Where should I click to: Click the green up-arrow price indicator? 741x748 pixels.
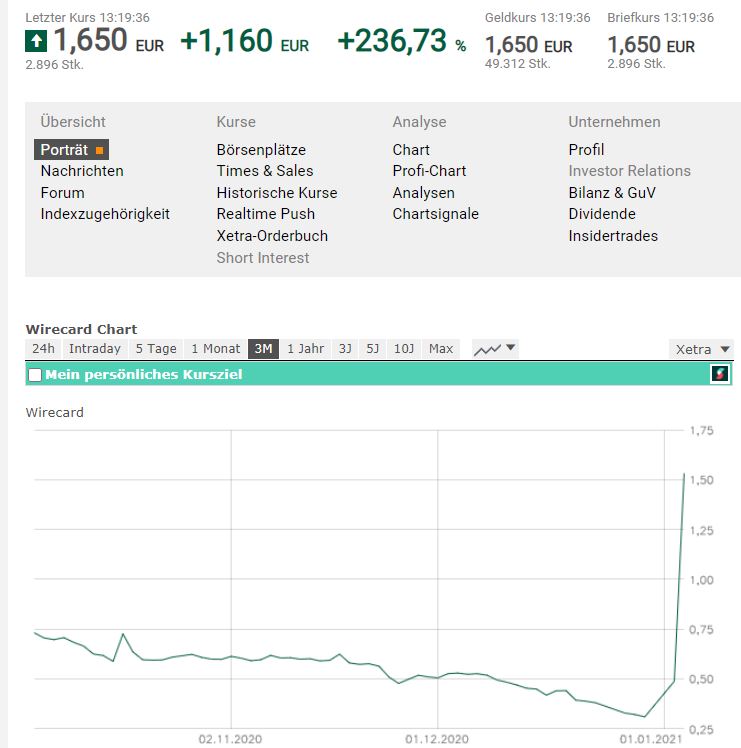click(x=36, y=42)
